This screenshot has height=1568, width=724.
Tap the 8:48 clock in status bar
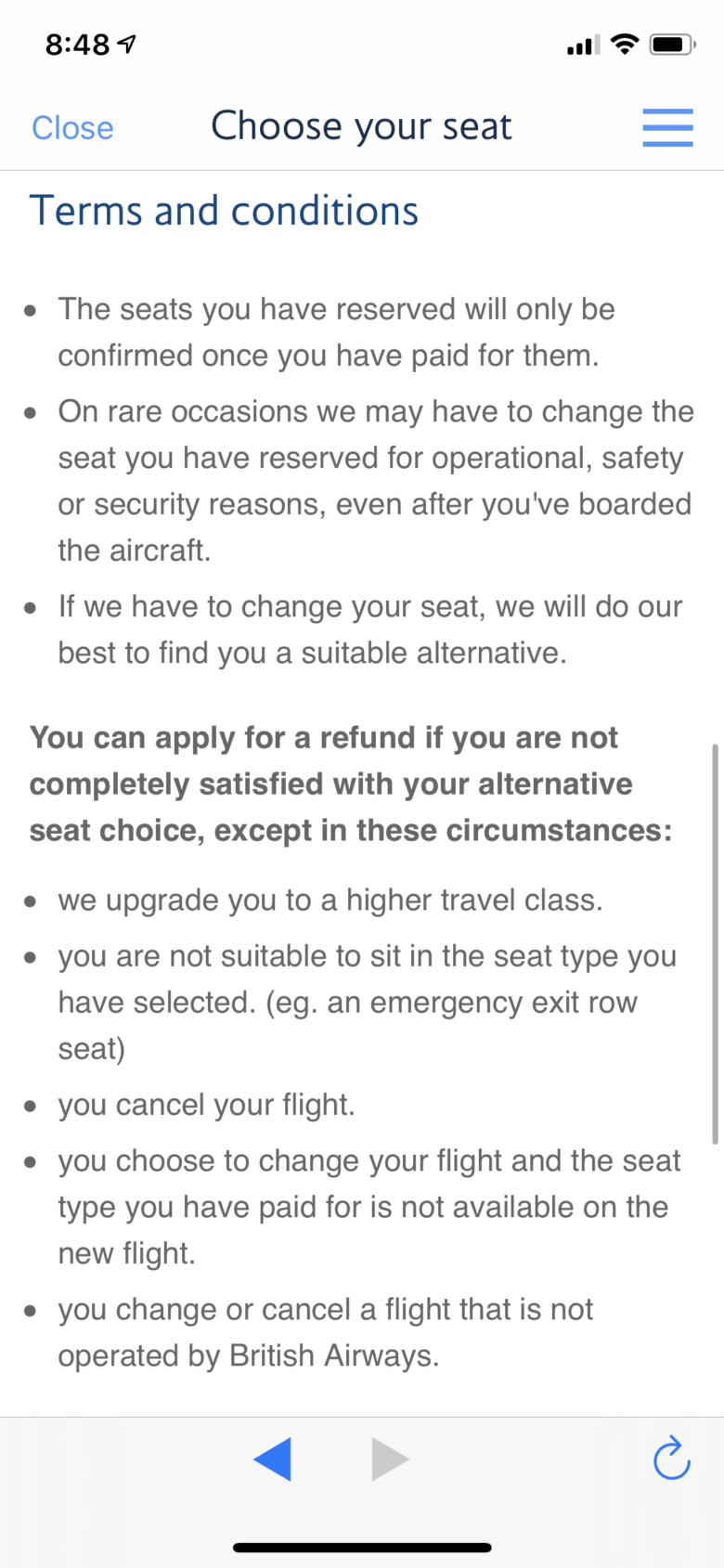pyautogui.click(x=78, y=44)
